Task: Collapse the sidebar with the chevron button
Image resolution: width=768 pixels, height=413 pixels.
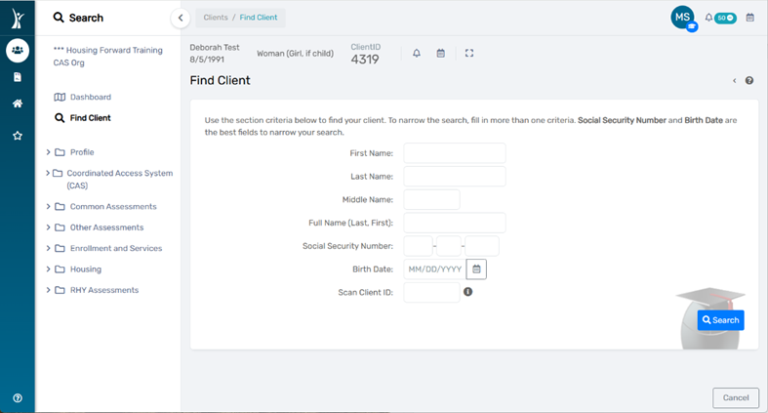Action: click(180, 17)
